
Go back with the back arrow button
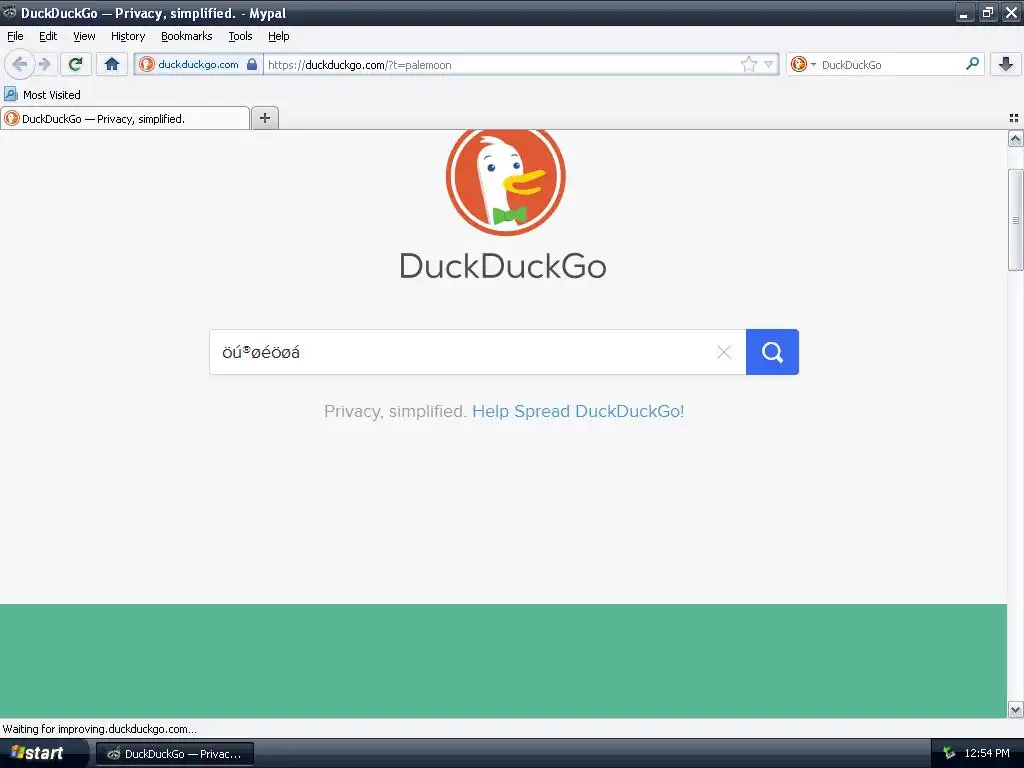20,64
